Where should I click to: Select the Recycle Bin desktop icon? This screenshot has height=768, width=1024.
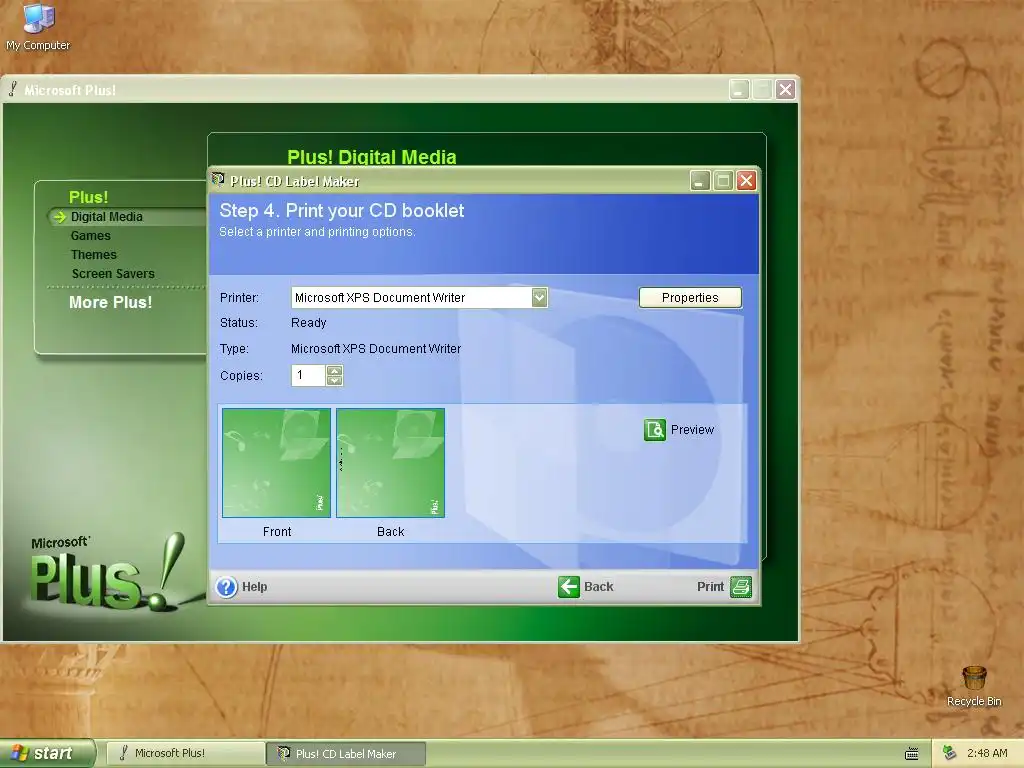coord(974,686)
